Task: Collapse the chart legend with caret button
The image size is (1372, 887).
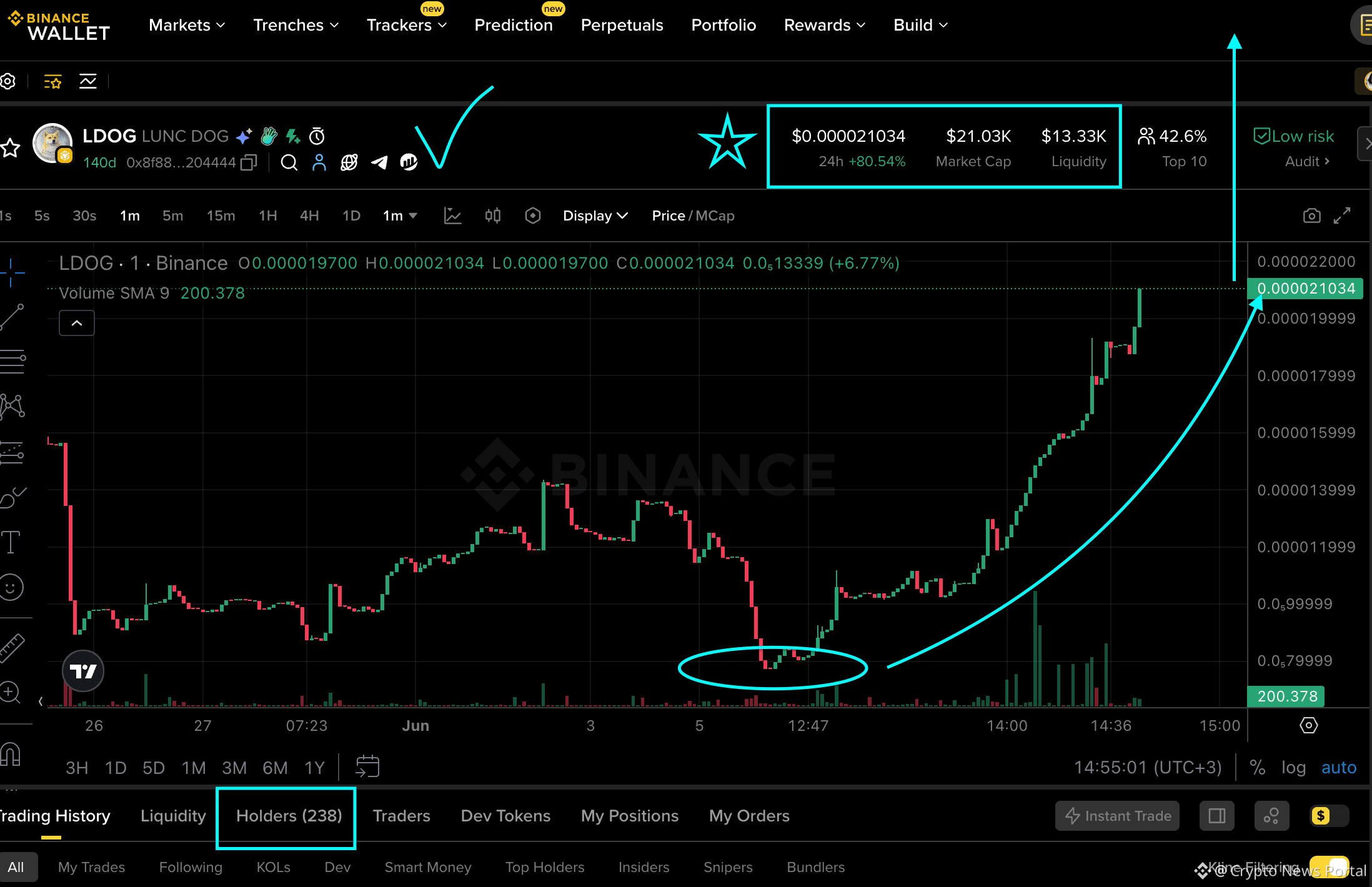Action: click(x=77, y=323)
